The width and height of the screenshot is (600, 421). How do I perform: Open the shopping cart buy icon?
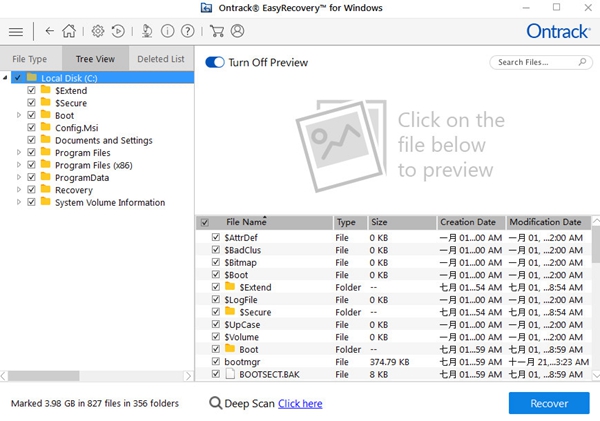click(217, 31)
